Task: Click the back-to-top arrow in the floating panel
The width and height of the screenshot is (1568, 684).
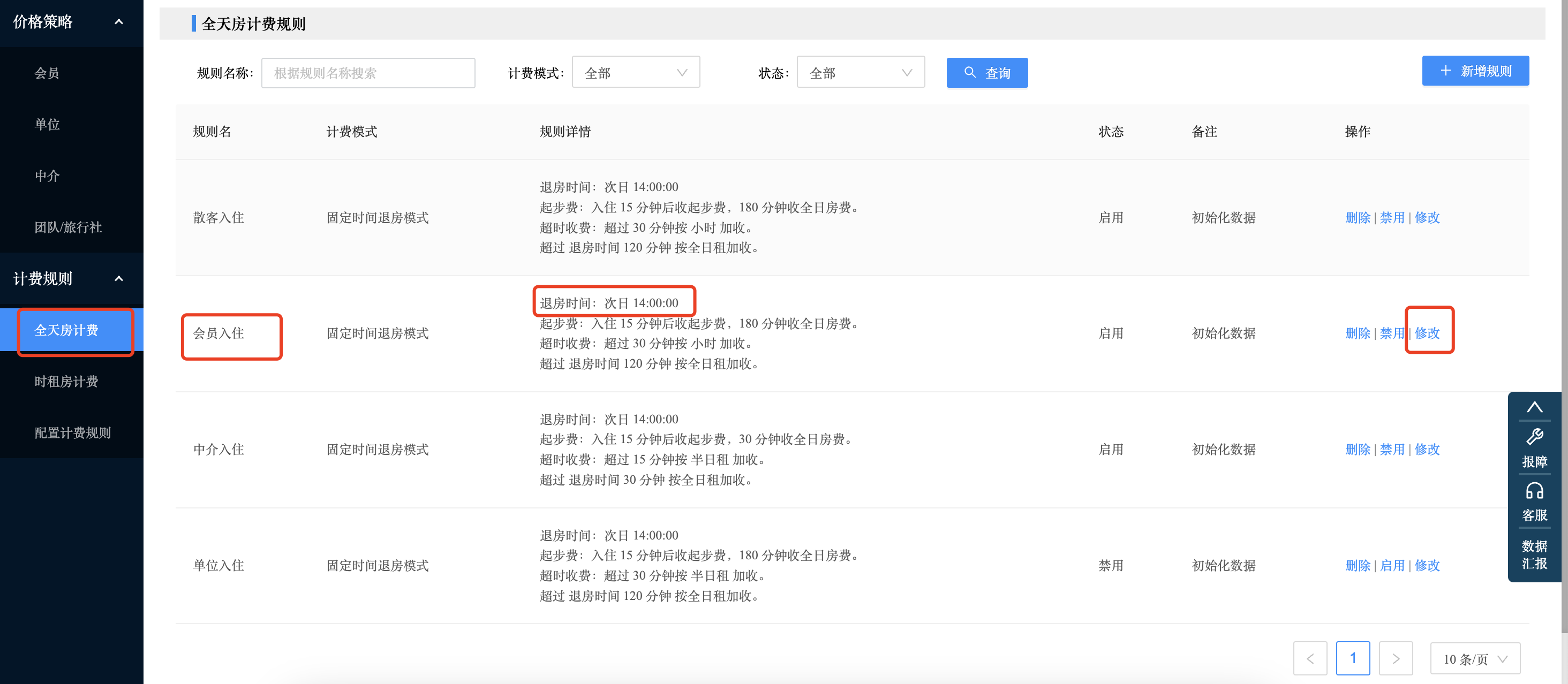Action: pos(1534,407)
